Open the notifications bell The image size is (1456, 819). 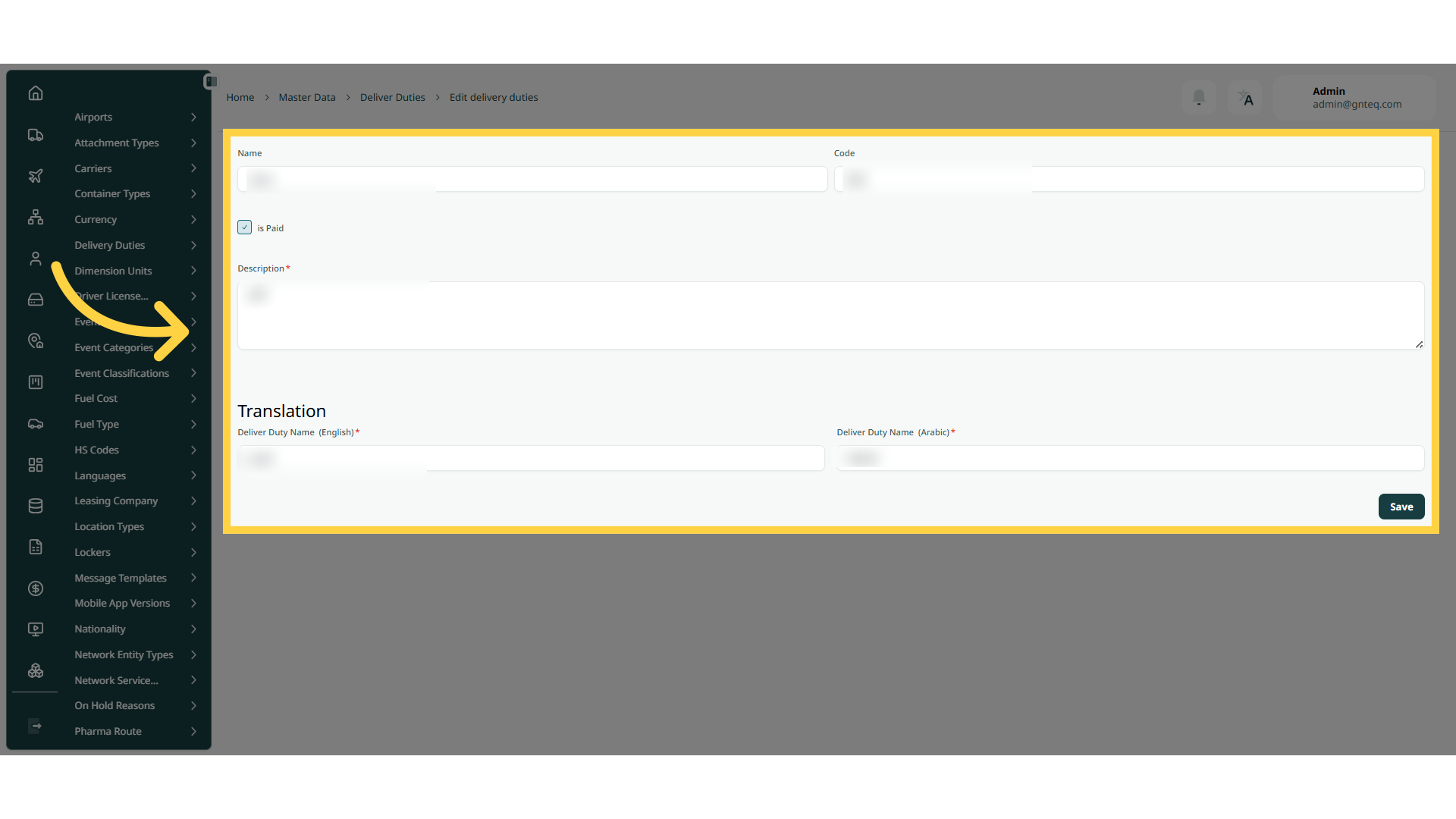click(1199, 98)
